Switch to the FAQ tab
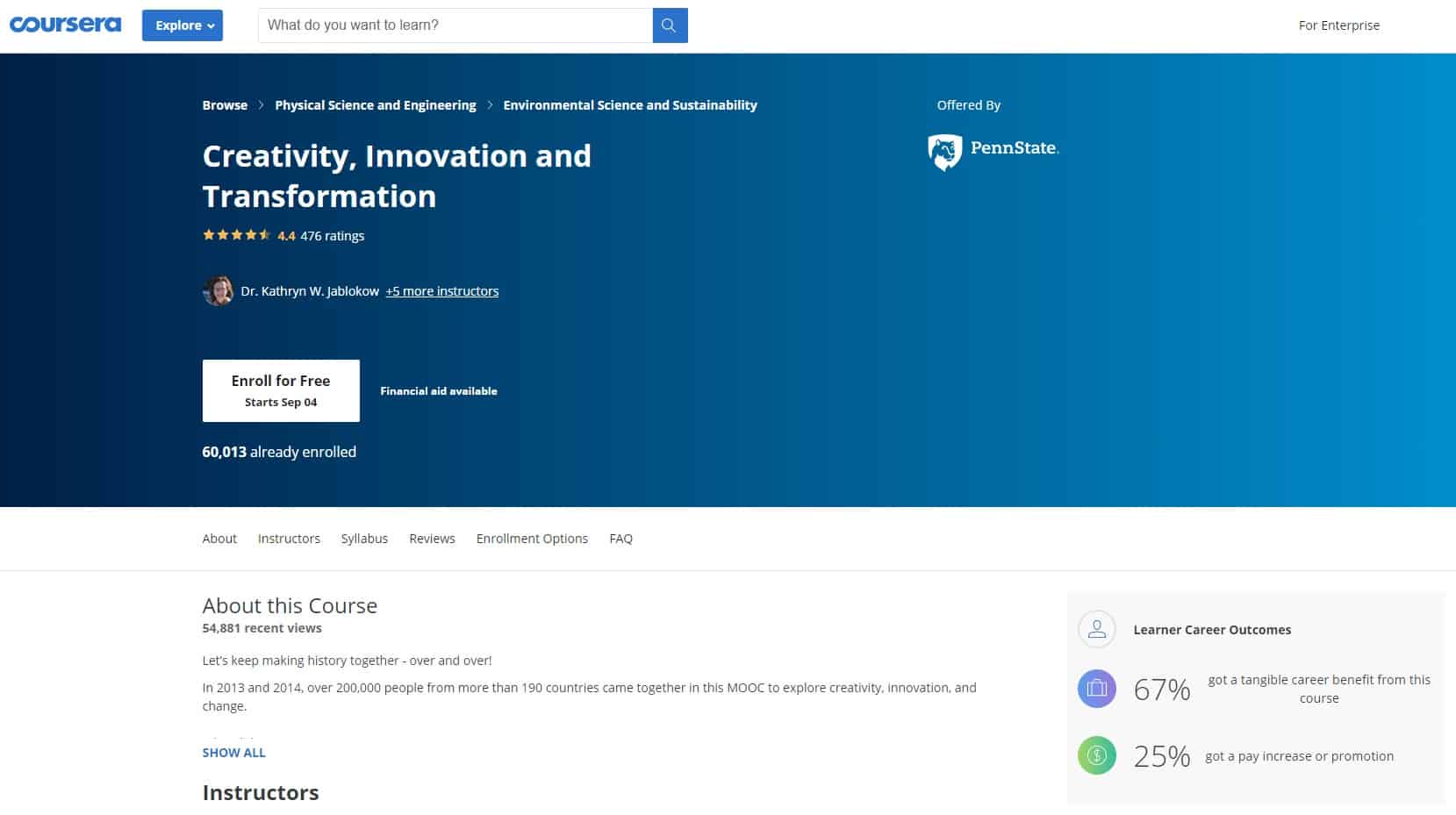Viewport: 1456px width, 815px height. coord(620,539)
